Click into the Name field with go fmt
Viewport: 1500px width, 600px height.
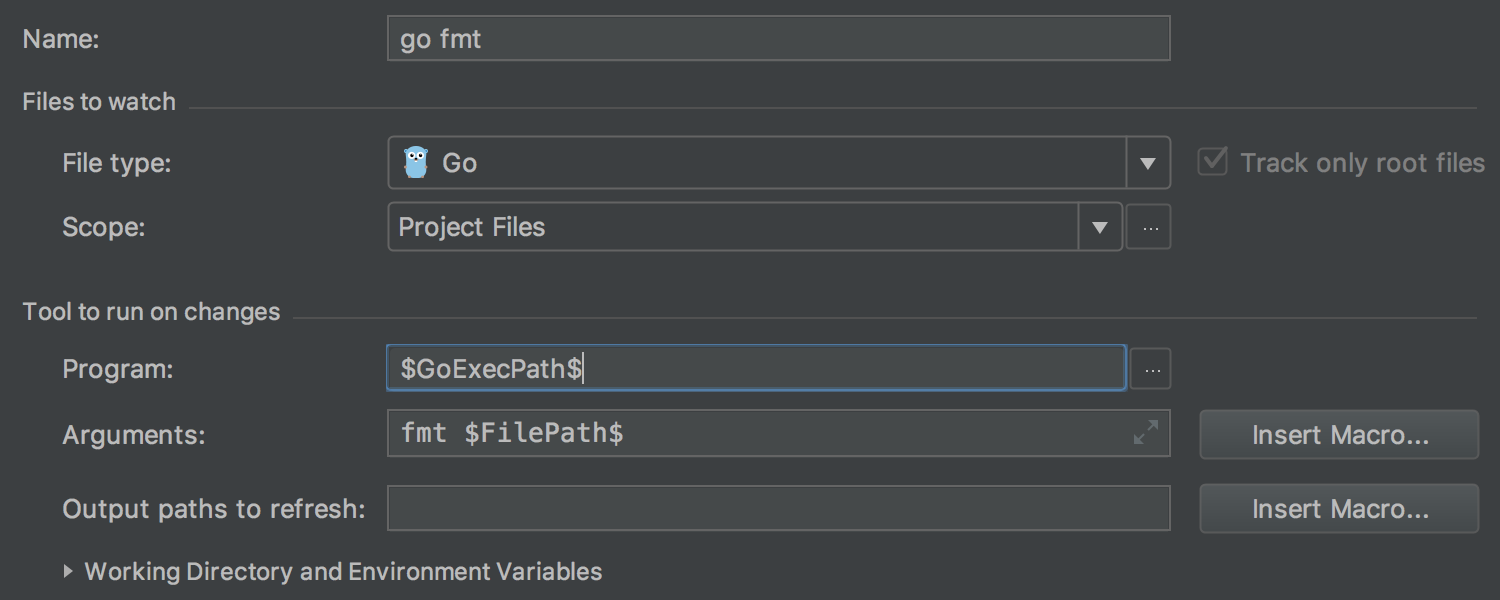tap(778, 39)
